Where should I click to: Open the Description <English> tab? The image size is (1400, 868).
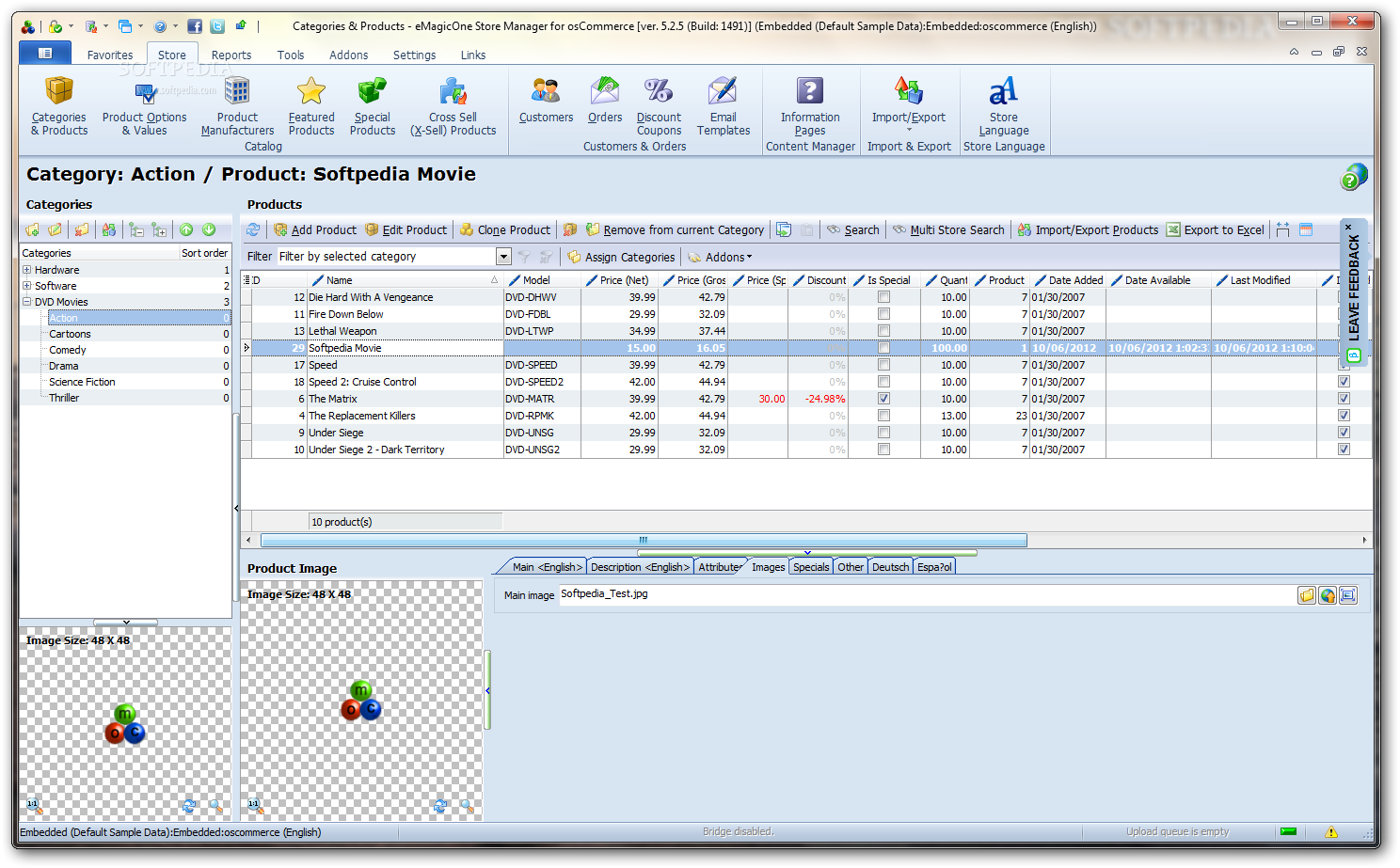tap(641, 567)
